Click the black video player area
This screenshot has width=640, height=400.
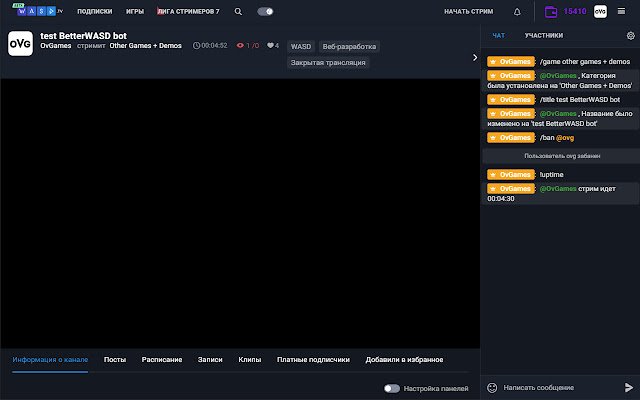[x=240, y=213]
